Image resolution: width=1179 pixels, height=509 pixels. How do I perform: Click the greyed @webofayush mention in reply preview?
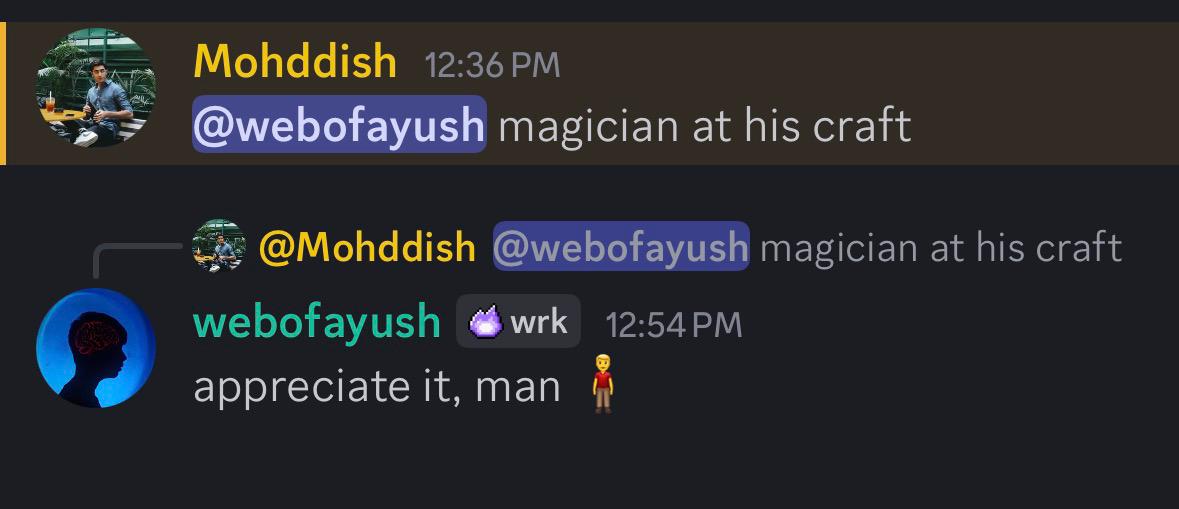point(621,247)
